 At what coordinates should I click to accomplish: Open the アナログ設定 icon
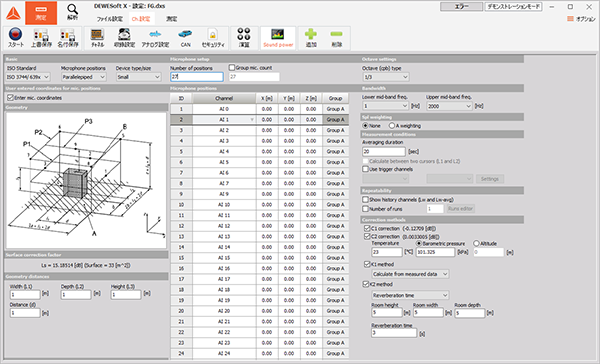pos(155,38)
